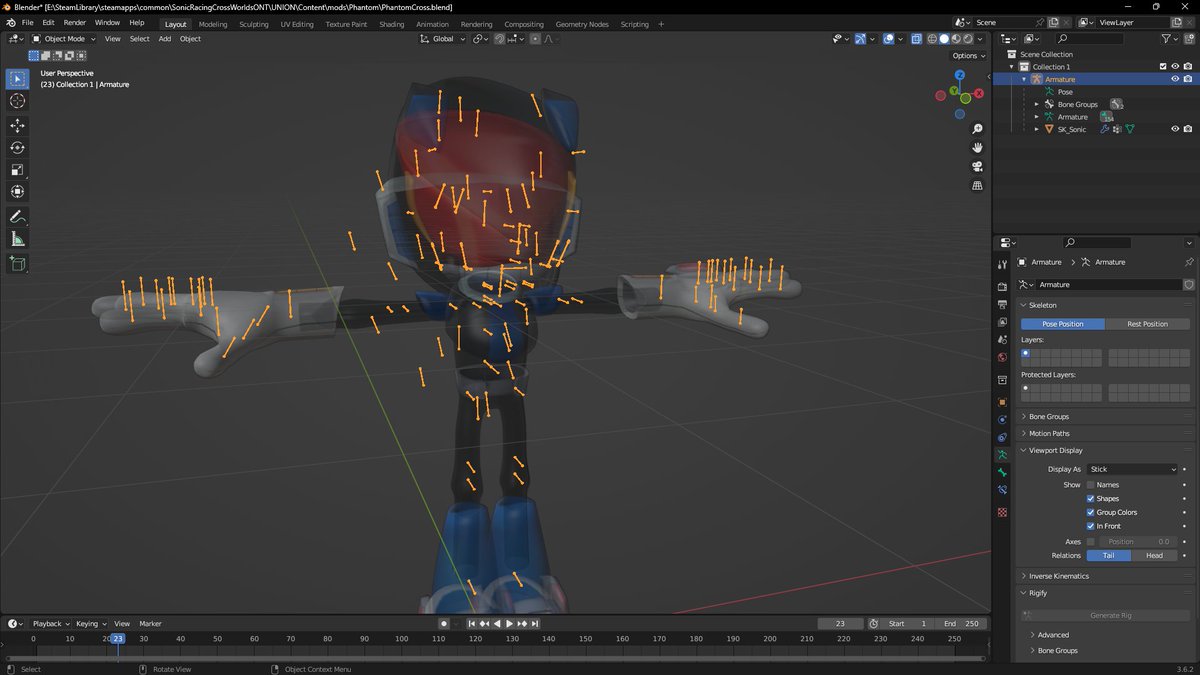Uncheck the Group Colors checkbox
Screen dimensions: 1200x675
coord(1090,512)
